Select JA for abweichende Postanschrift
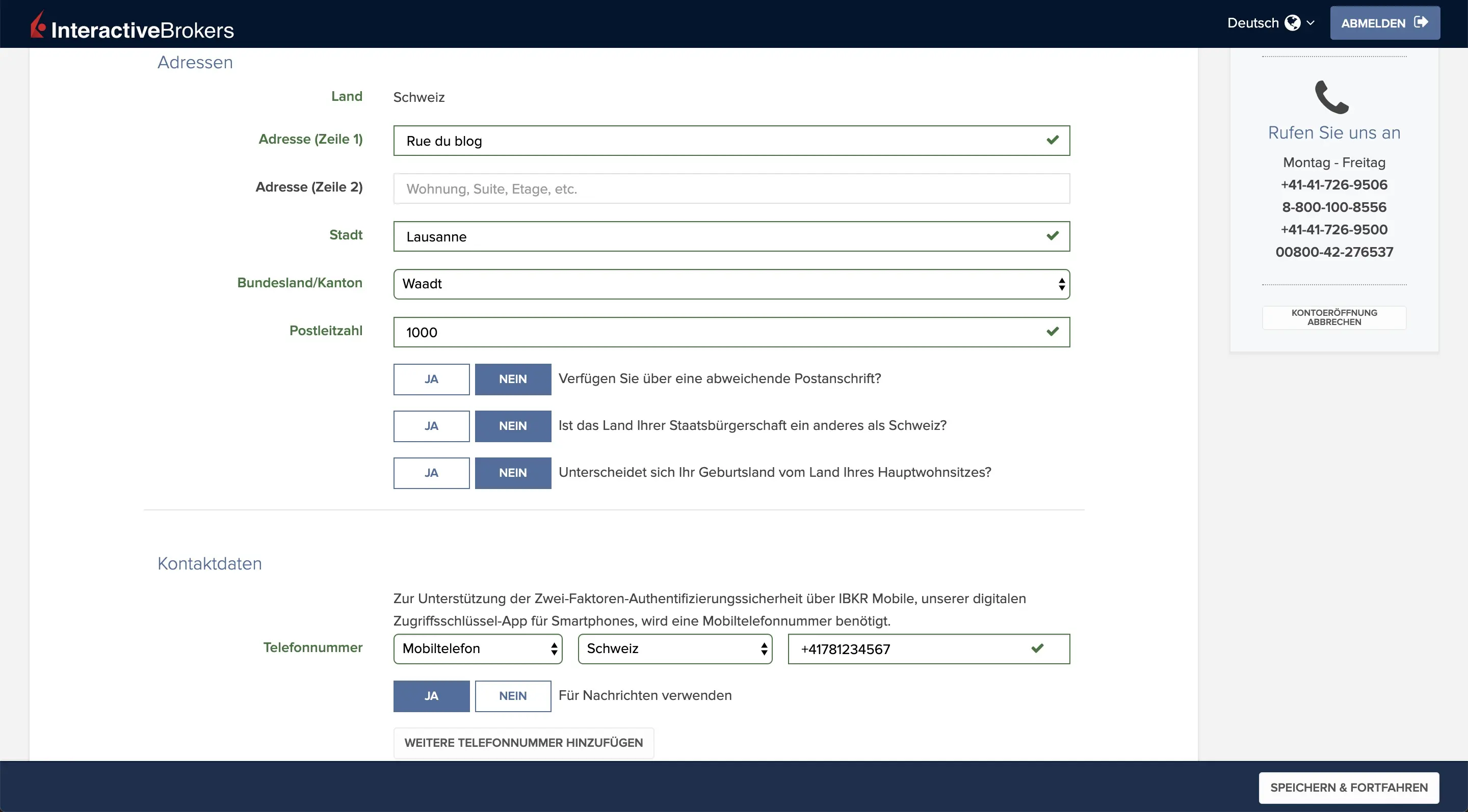 431,379
